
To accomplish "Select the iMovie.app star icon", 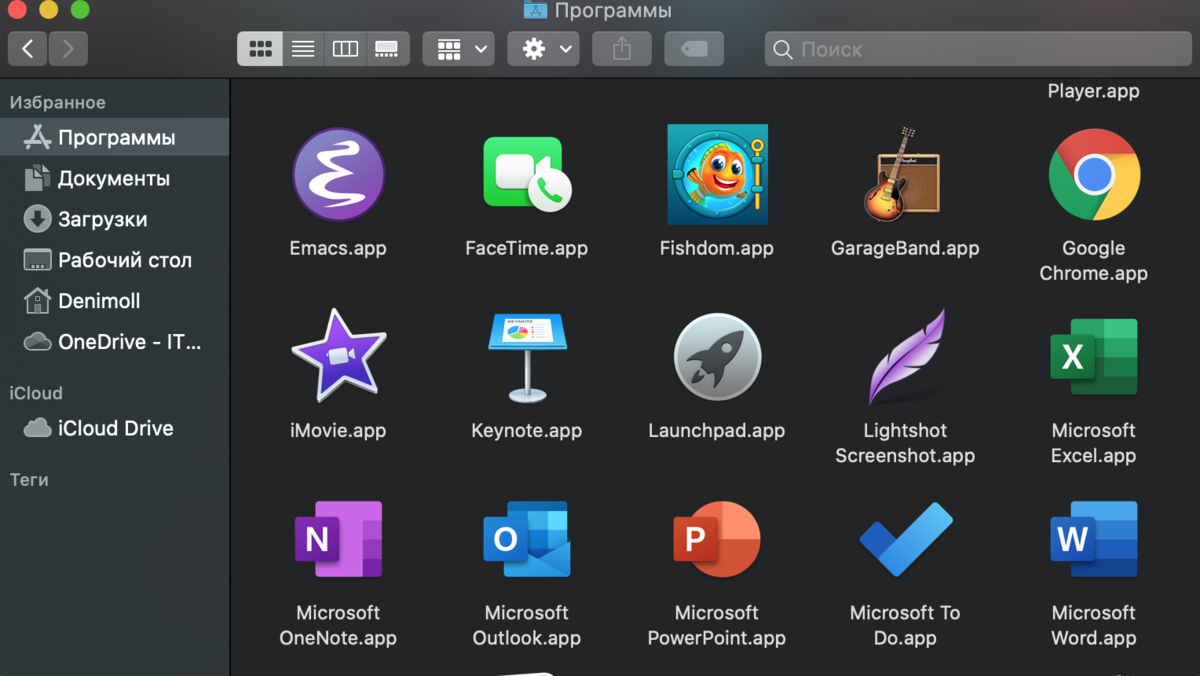I will (x=338, y=356).
